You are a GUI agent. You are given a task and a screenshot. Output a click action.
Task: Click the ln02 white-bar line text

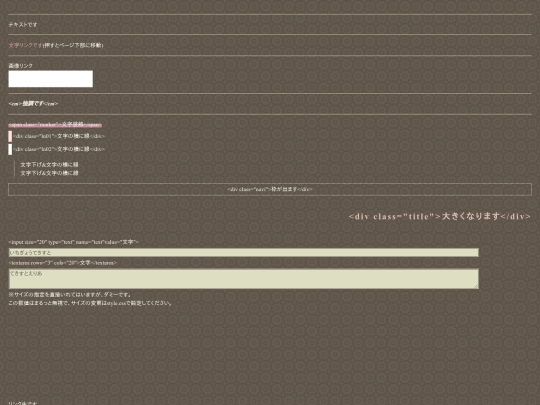[x=59, y=149]
